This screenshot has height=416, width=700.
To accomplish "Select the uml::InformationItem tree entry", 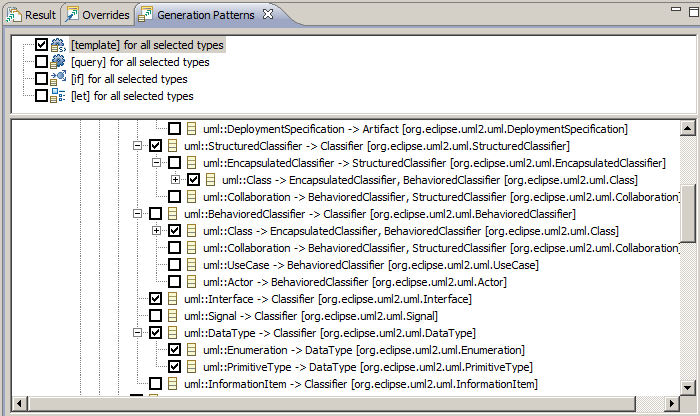I will click(x=360, y=384).
